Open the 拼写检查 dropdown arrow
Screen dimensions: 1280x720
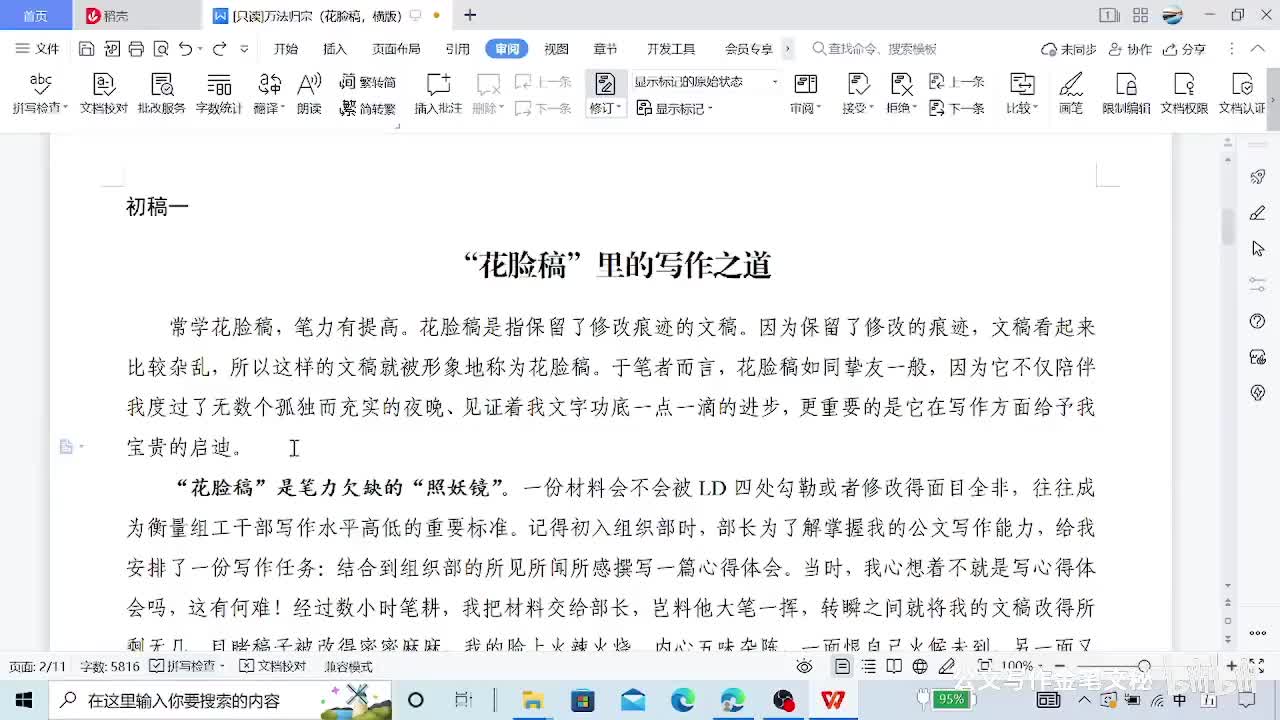(64, 109)
